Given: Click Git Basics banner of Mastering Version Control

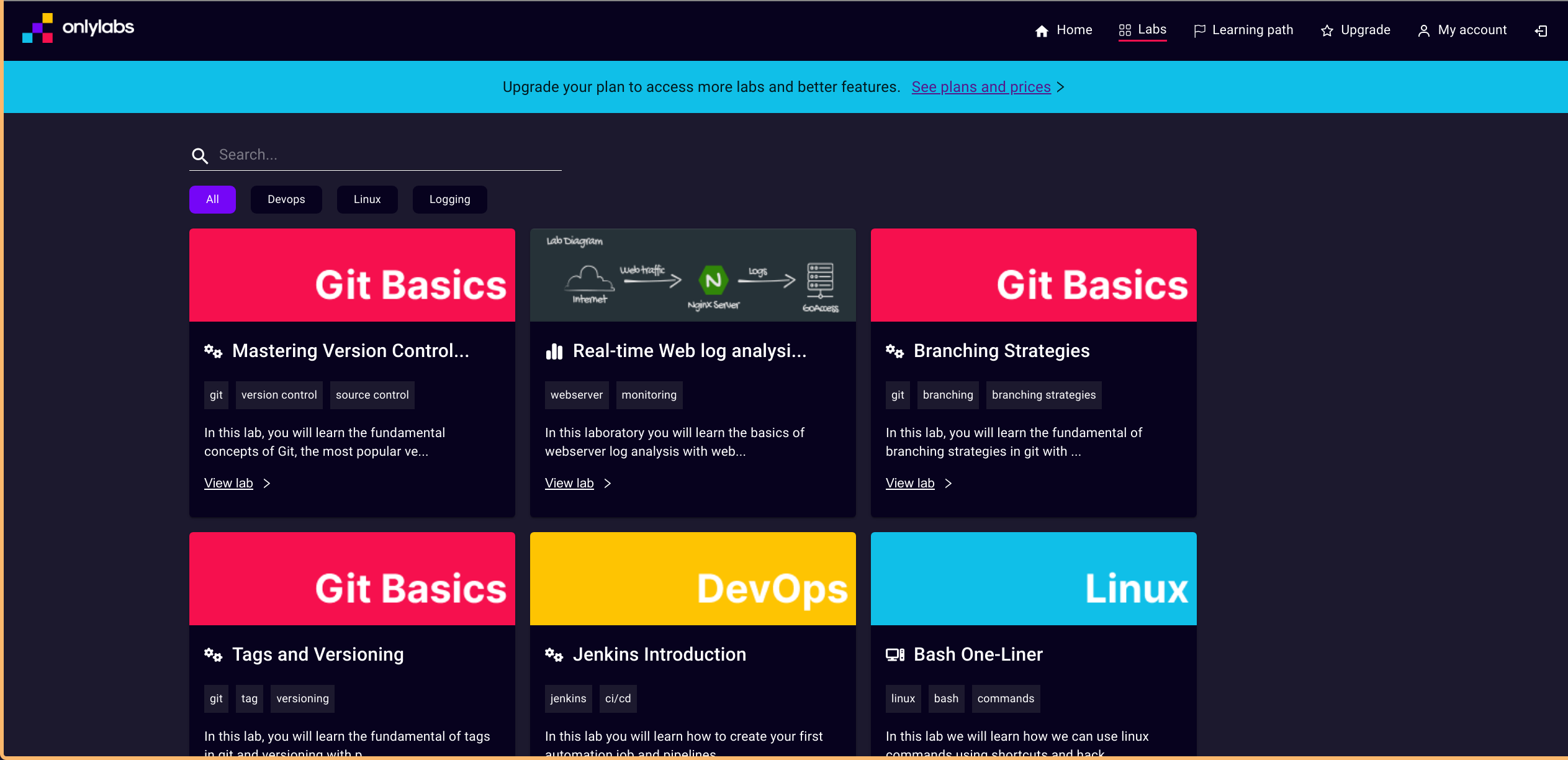Looking at the screenshot, I should click(352, 275).
